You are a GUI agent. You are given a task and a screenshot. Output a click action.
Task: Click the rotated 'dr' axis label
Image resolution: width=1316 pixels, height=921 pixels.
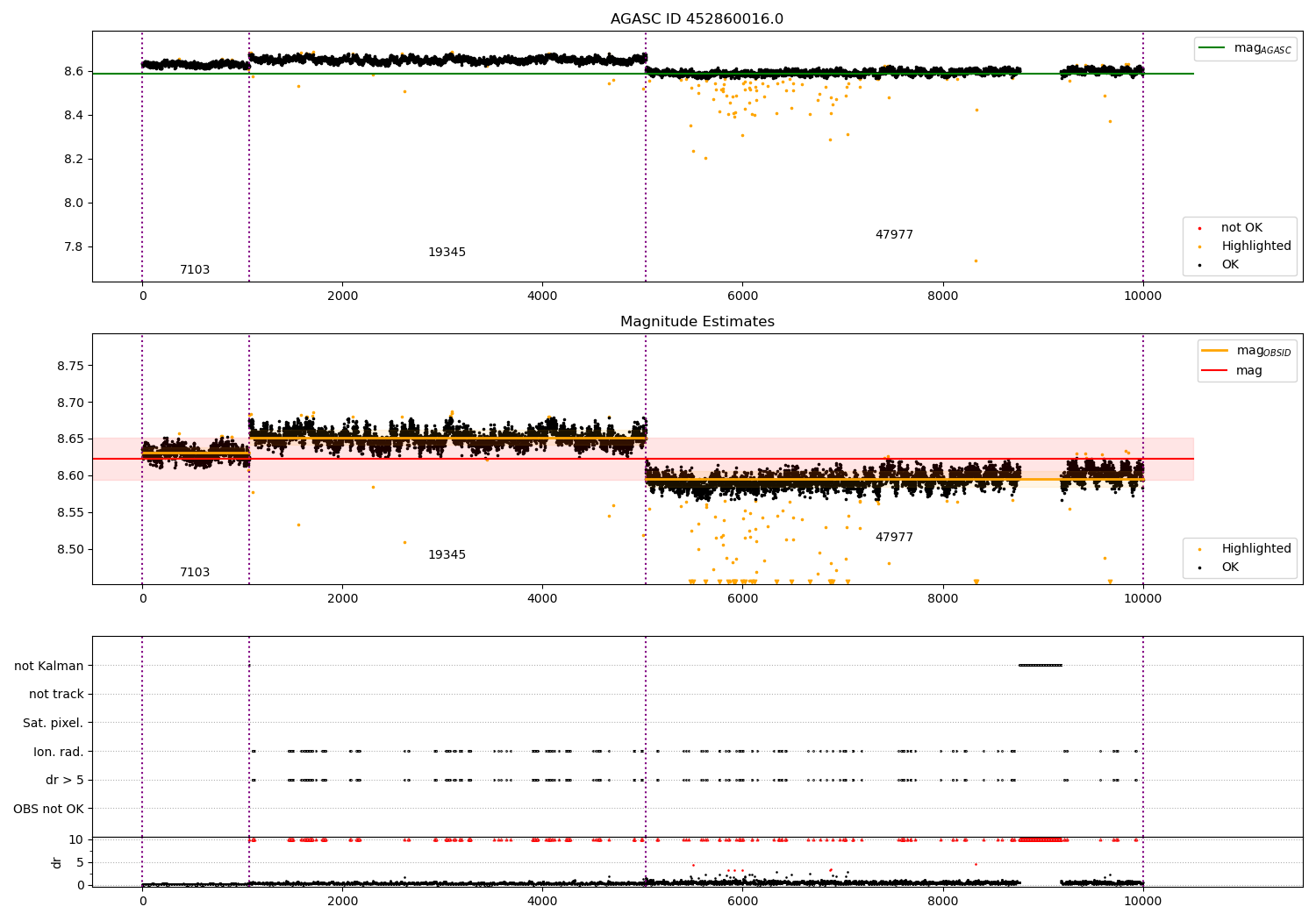[x=57, y=862]
